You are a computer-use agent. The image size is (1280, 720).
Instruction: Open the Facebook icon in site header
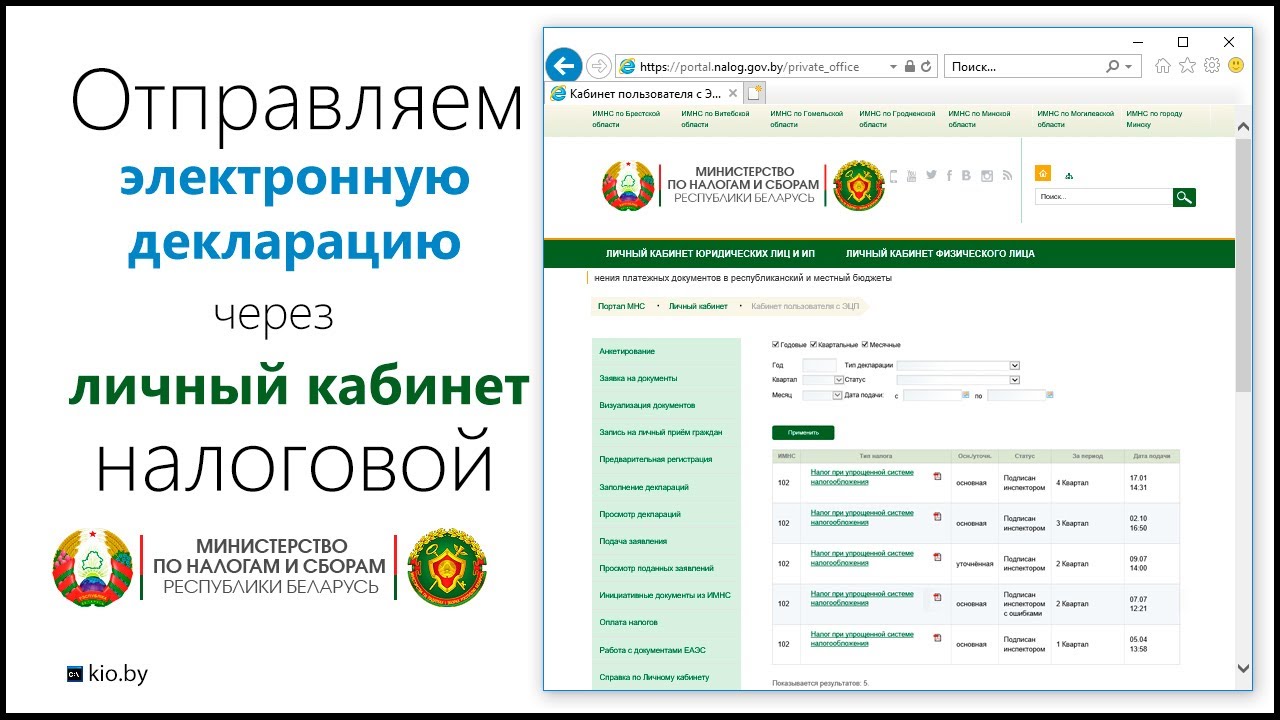pos(949,175)
